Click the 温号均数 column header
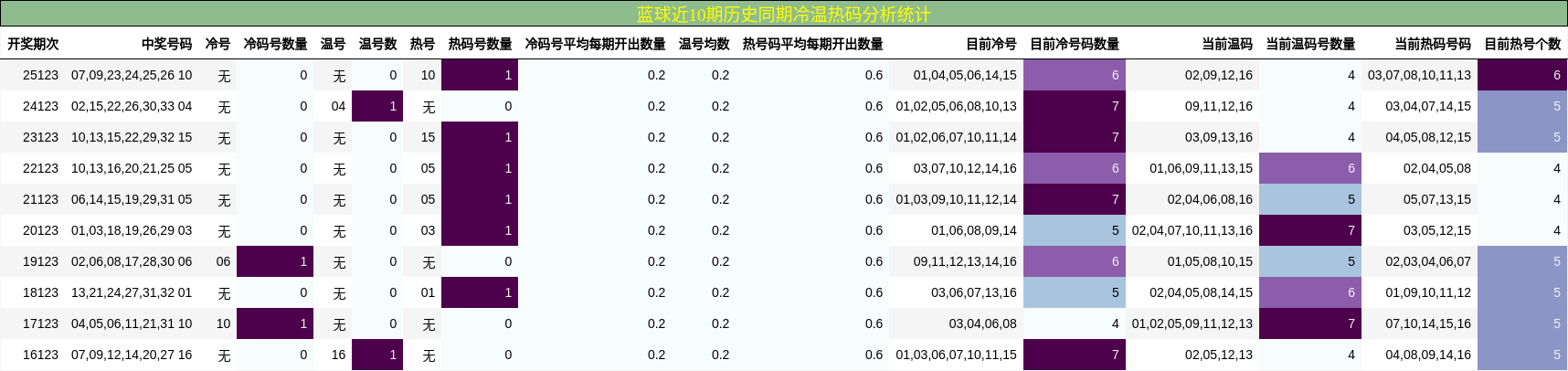The height and width of the screenshot is (371, 1568). coord(704,44)
